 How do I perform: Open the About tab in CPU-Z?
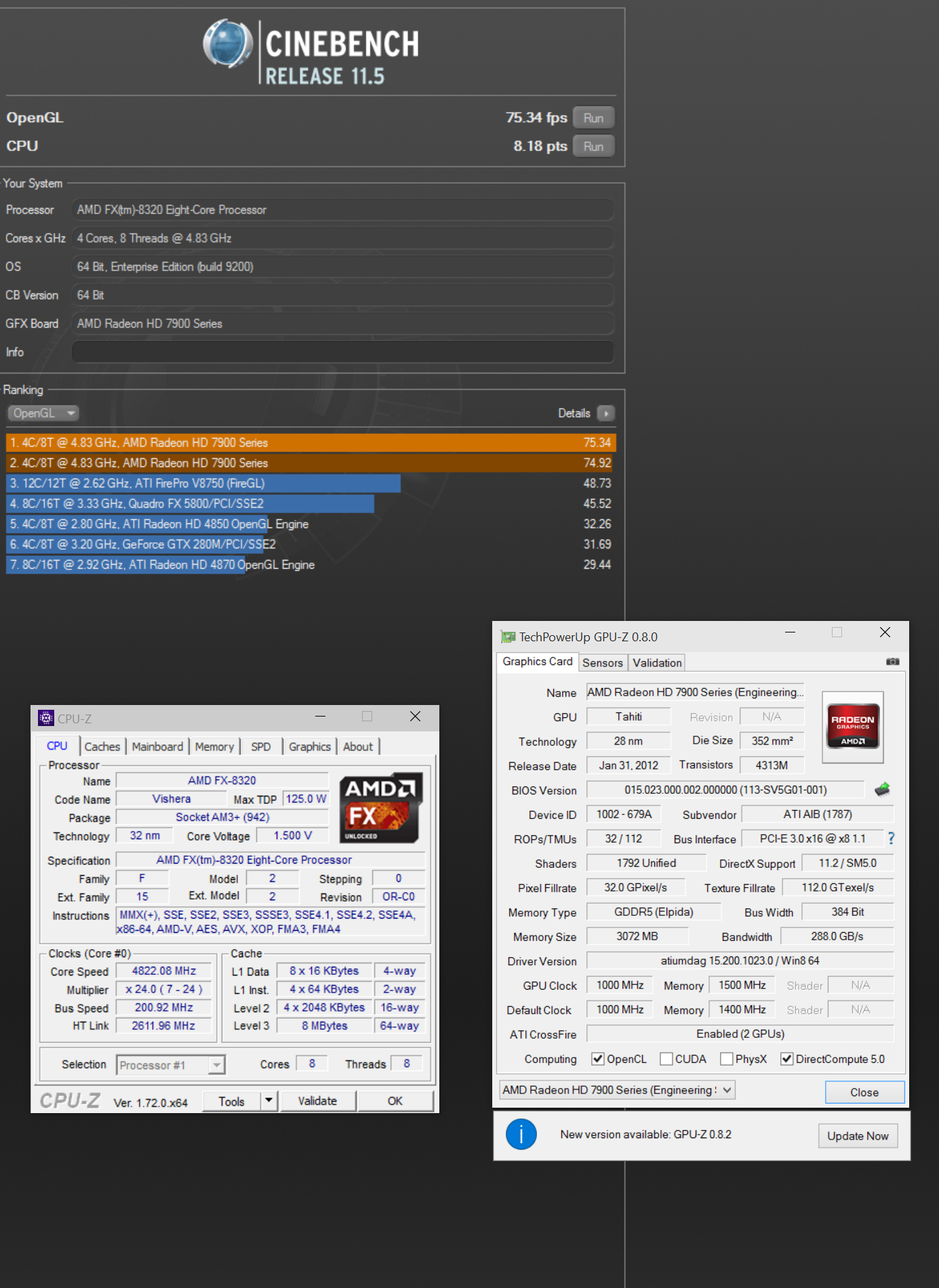(358, 746)
